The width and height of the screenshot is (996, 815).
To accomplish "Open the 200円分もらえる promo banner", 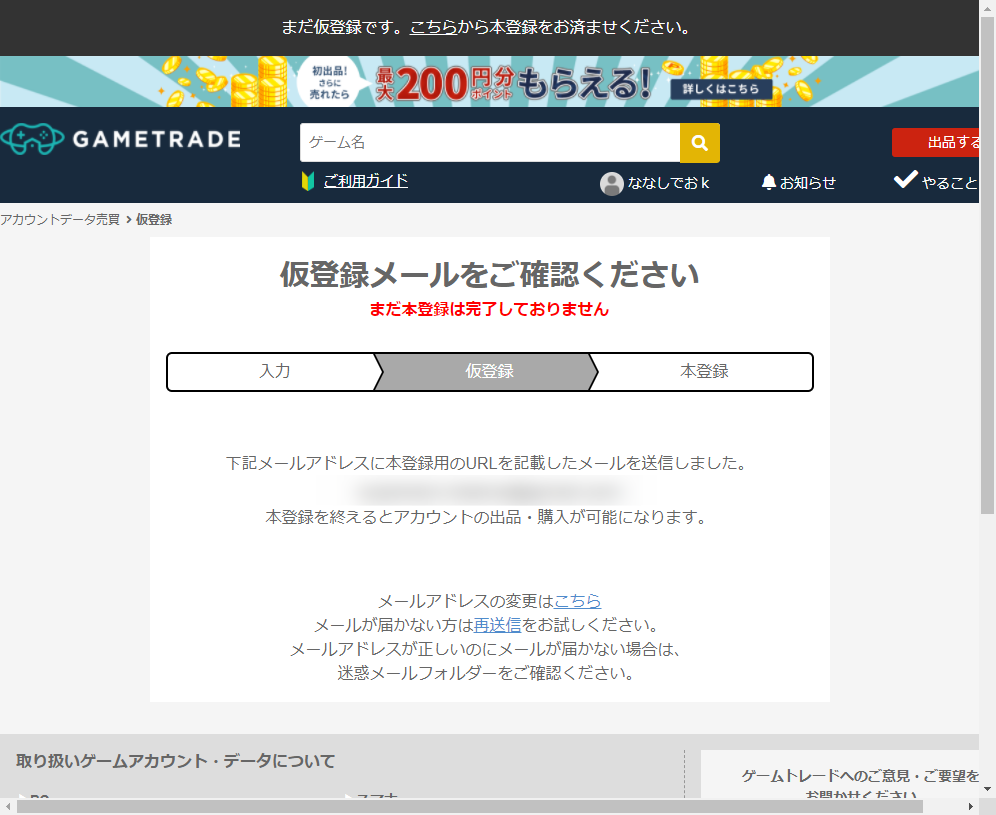I will [x=489, y=81].
